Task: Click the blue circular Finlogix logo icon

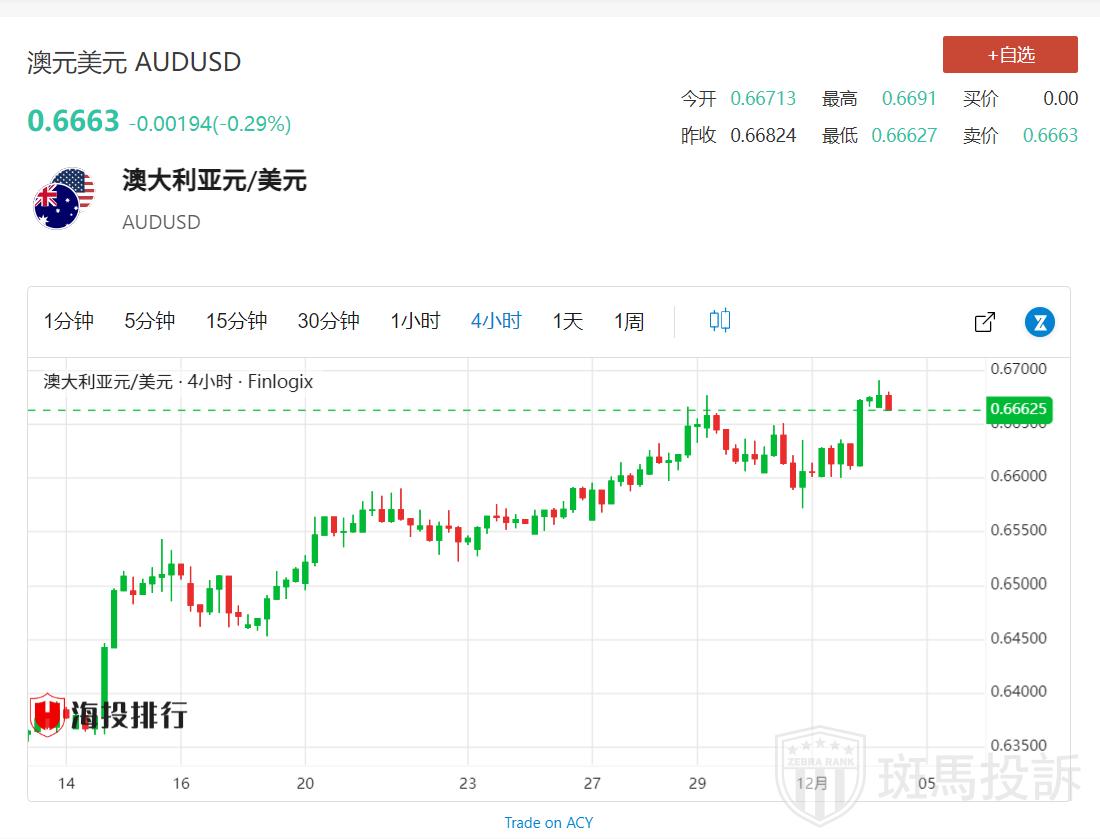Action: [1040, 322]
